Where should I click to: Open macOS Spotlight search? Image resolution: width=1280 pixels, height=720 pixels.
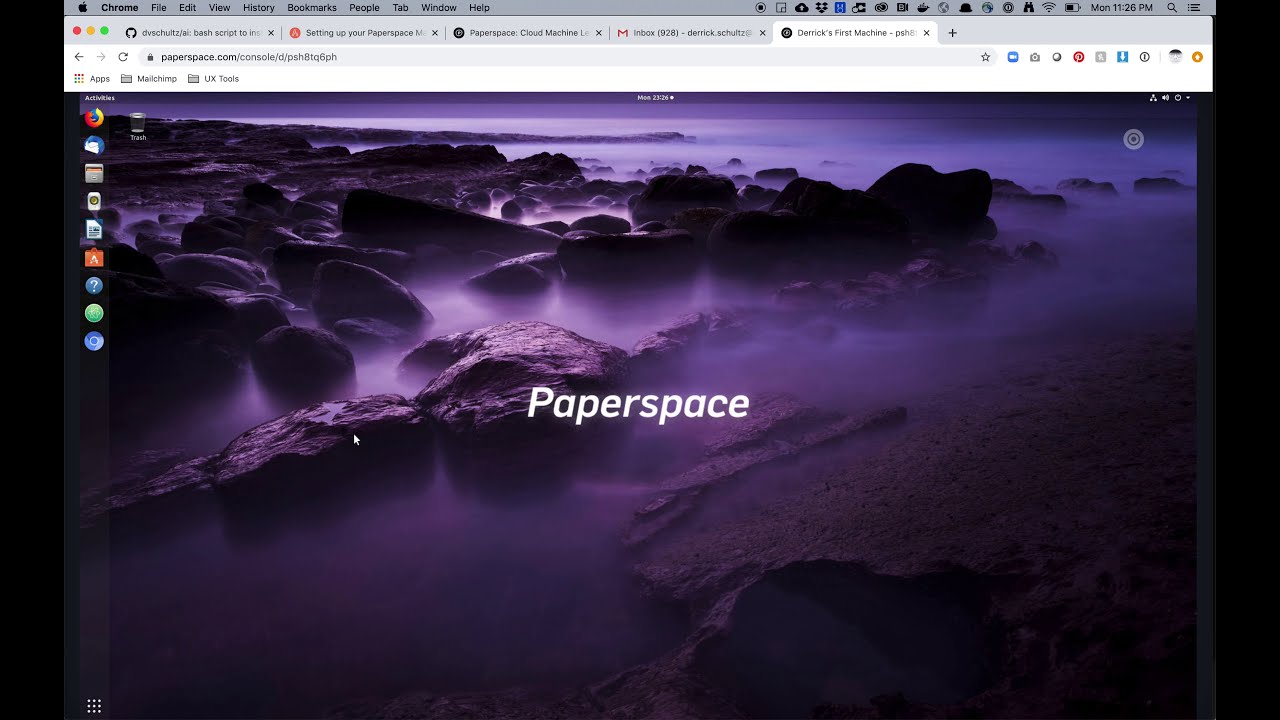click(1172, 8)
